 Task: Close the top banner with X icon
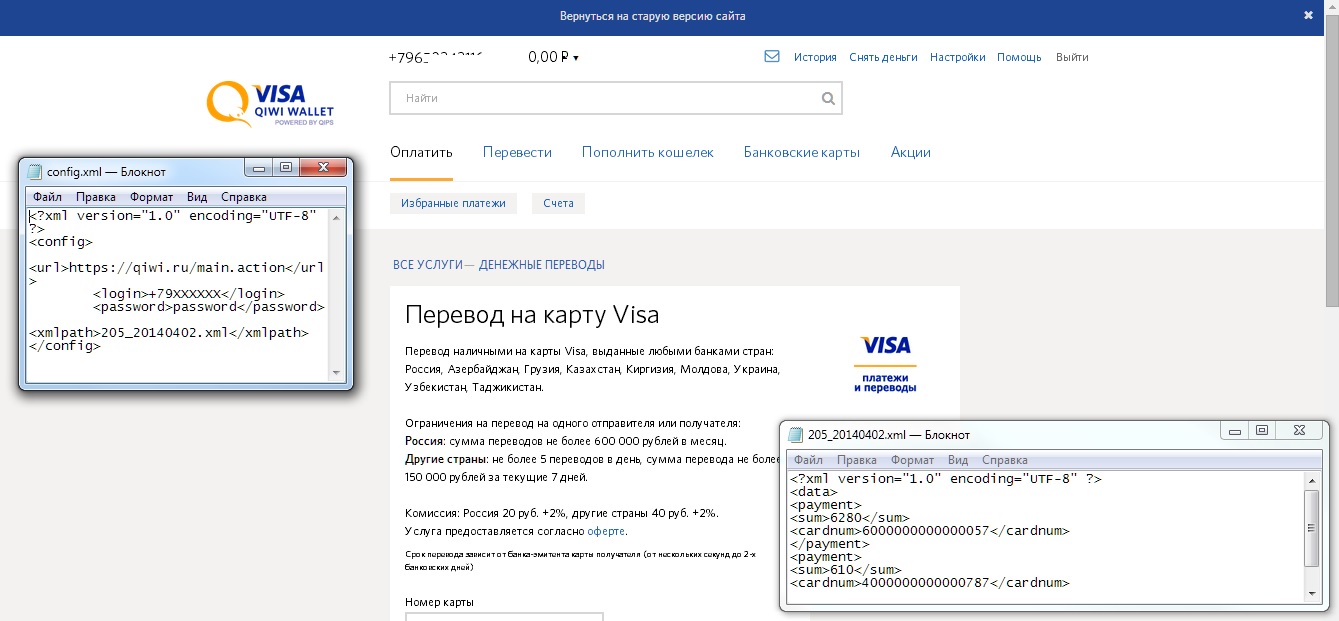tap(1308, 16)
